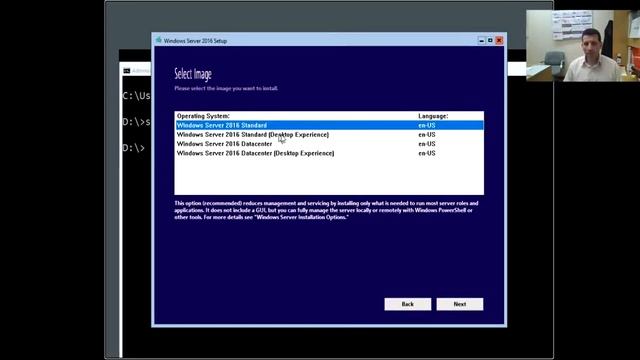Click the Language column header
The image size is (640, 360).
433,116
